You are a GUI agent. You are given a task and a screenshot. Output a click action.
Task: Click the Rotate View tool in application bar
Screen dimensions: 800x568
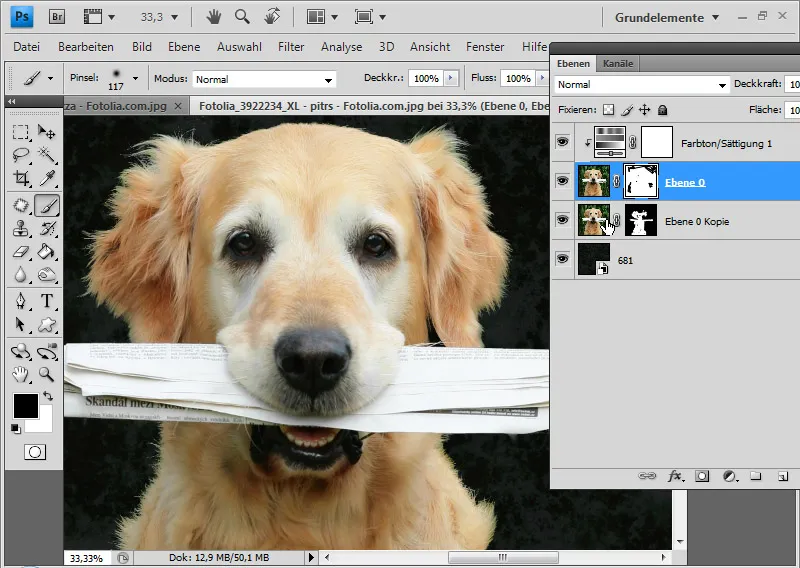pos(272,17)
